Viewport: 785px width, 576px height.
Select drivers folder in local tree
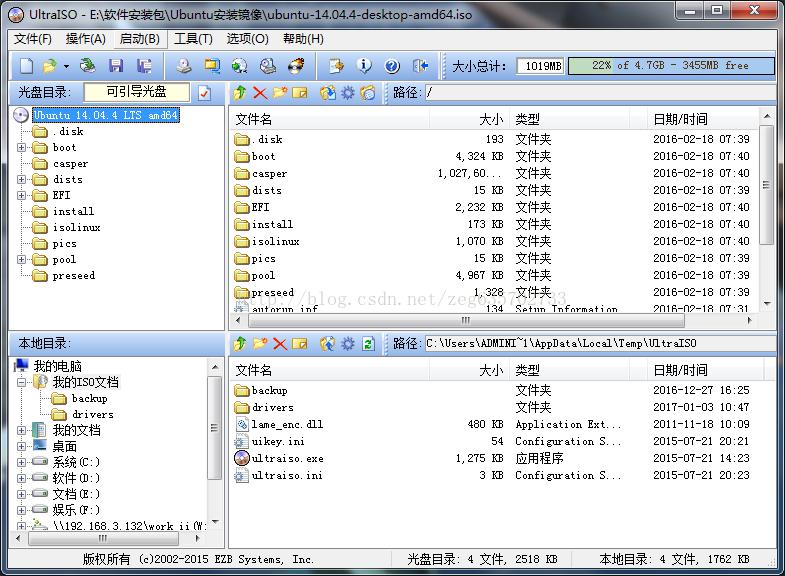[93, 415]
